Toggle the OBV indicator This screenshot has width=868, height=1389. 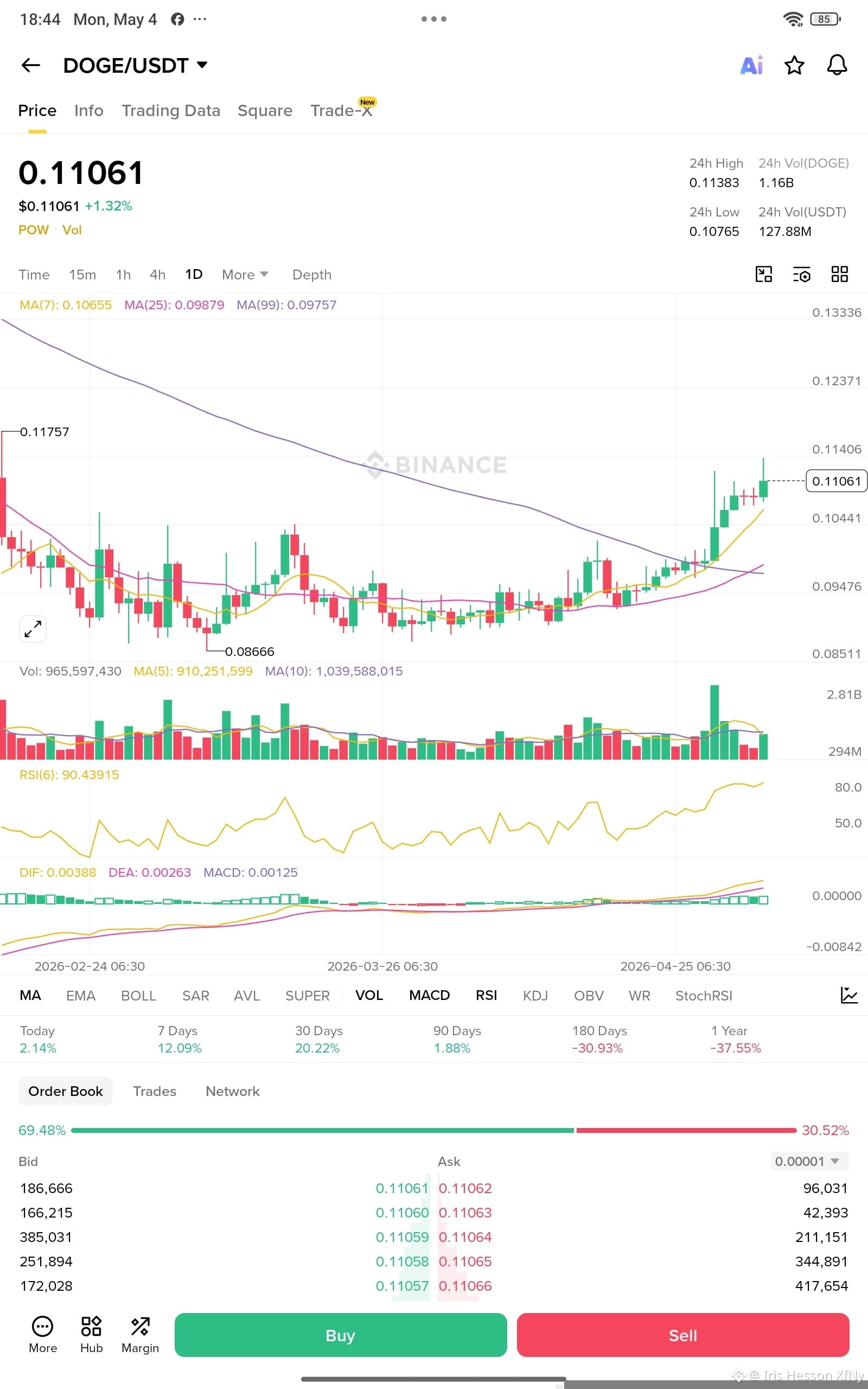(589, 995)
